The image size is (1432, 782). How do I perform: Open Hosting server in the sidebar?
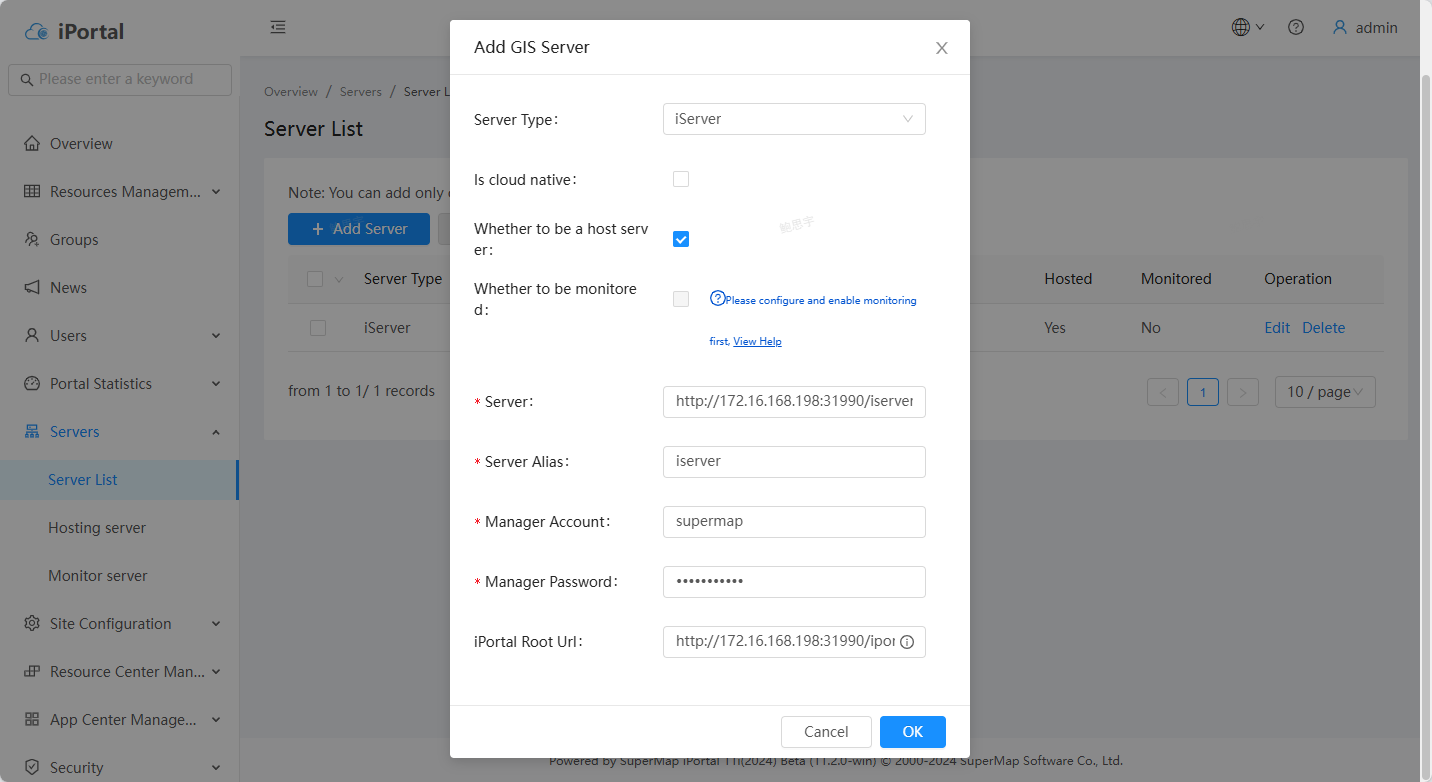click(x=119, y=528)
